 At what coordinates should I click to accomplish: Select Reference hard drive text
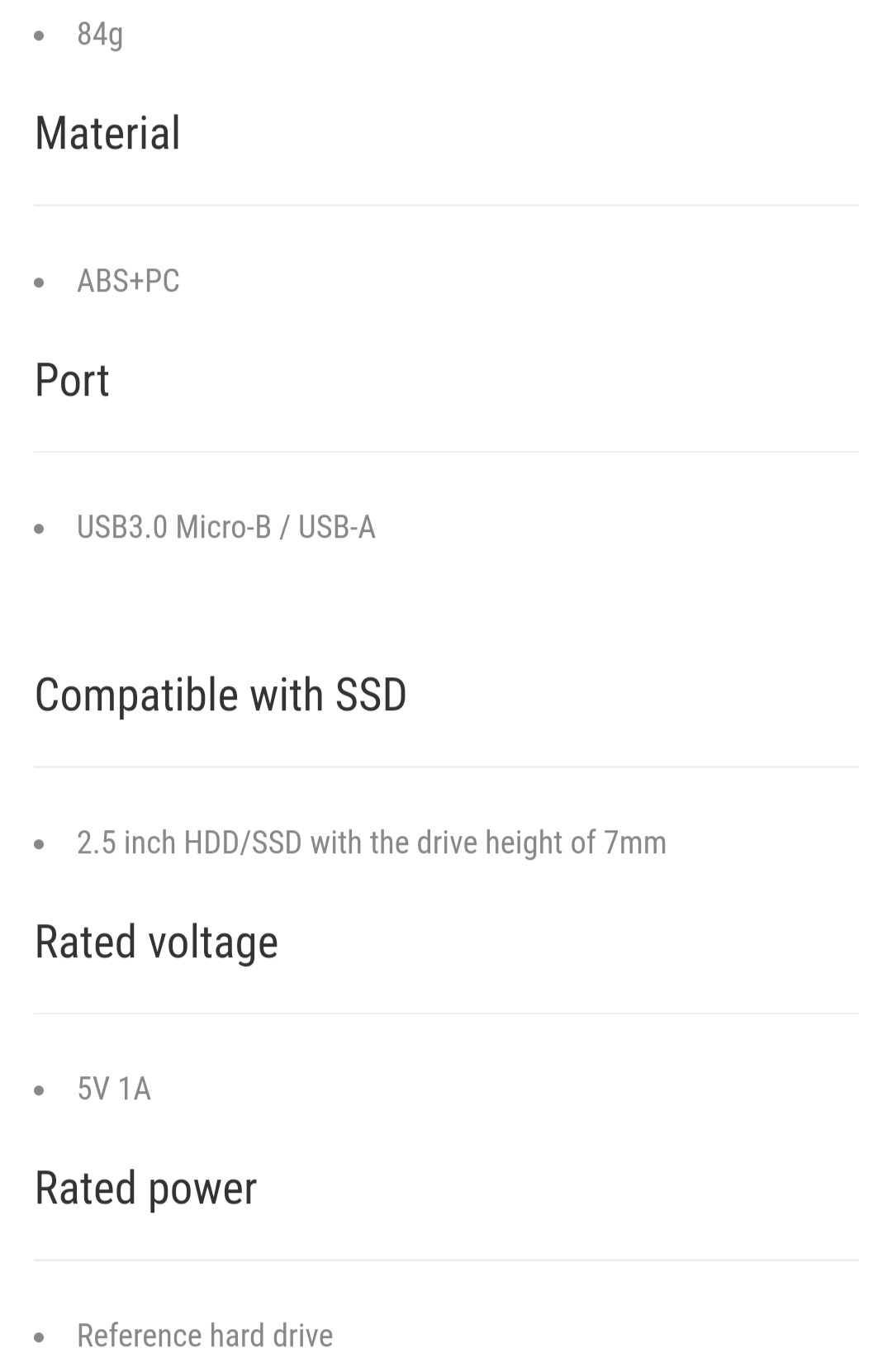[205, 1336]
